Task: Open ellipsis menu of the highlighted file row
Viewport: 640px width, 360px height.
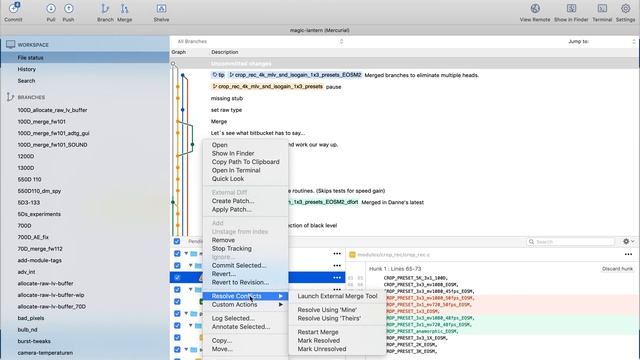Action: tap(337, 278)
